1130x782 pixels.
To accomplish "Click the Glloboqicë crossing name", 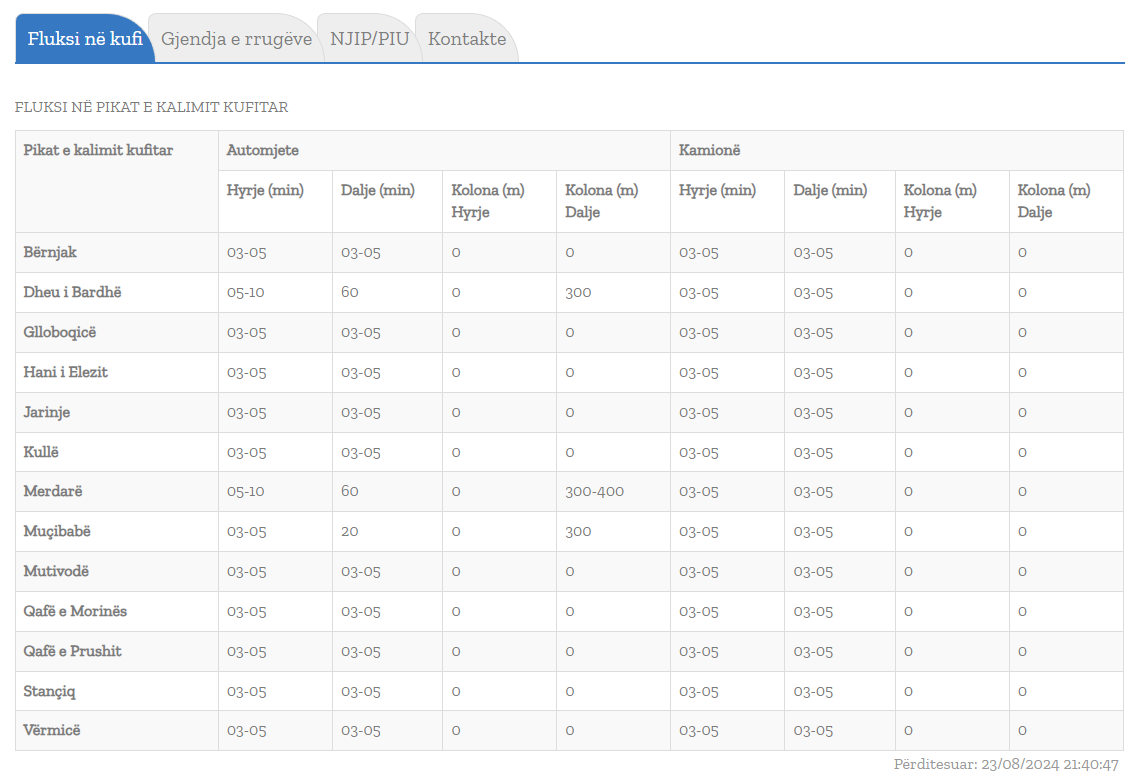I will (60, 332).
